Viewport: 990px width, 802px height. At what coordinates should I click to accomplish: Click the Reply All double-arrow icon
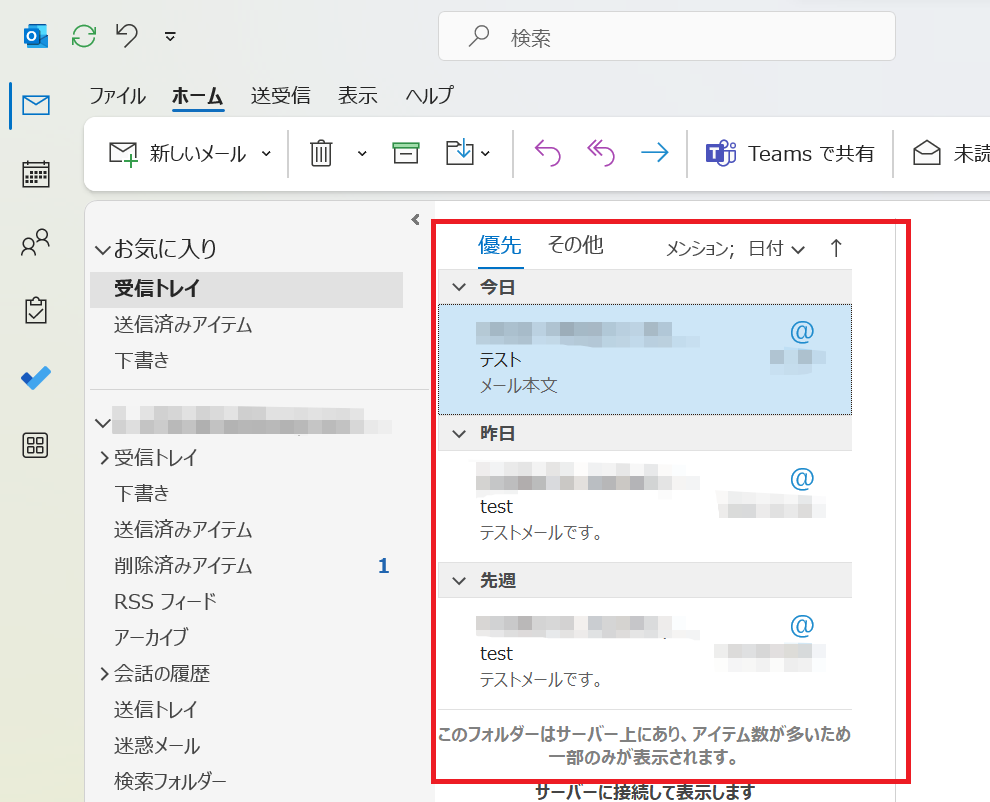tap(600, 153)
